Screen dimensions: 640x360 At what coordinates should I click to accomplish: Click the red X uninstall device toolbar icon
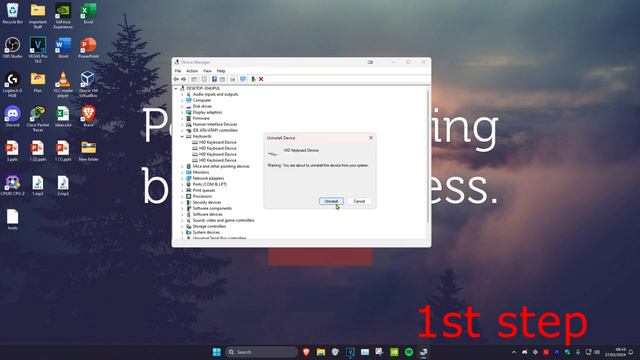[x=261, y=79]
